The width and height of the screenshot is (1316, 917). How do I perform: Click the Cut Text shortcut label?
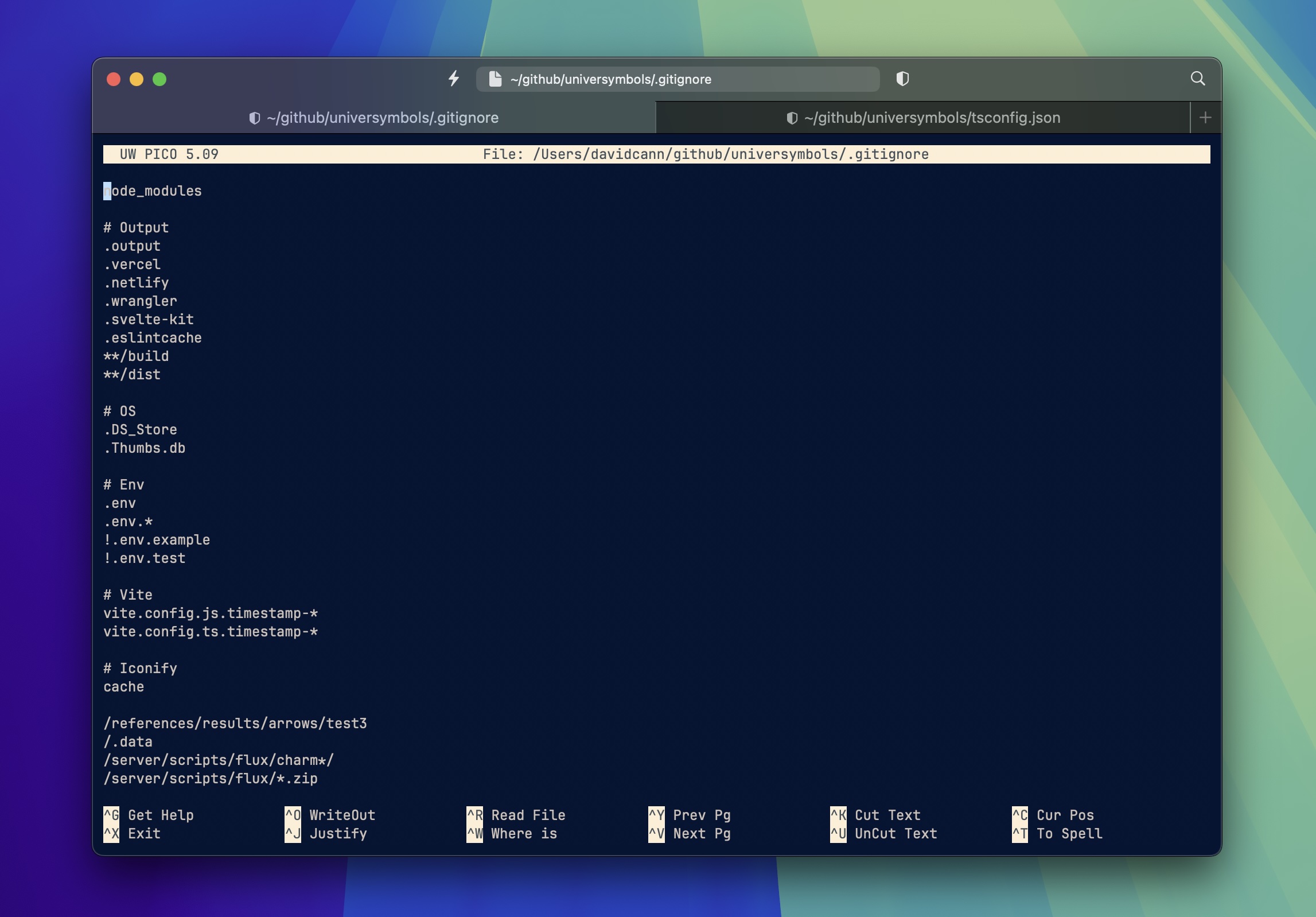tap(887, 815)
